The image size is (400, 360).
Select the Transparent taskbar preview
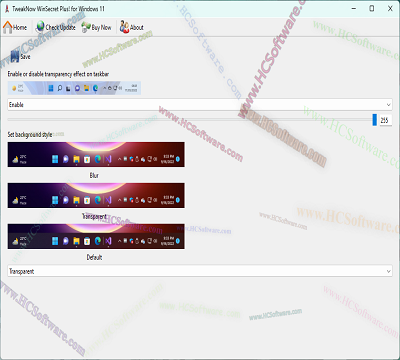click(96, 195)
